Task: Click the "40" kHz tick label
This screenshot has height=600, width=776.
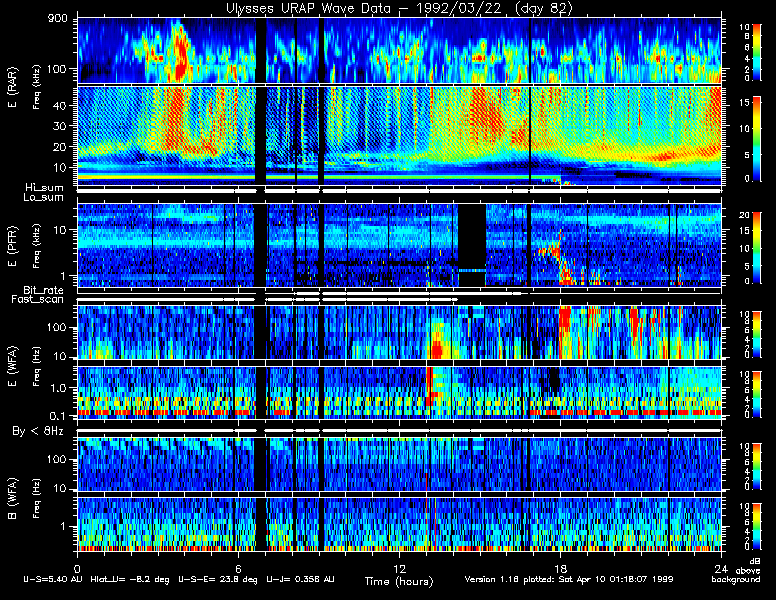Action: click(60, 105)
